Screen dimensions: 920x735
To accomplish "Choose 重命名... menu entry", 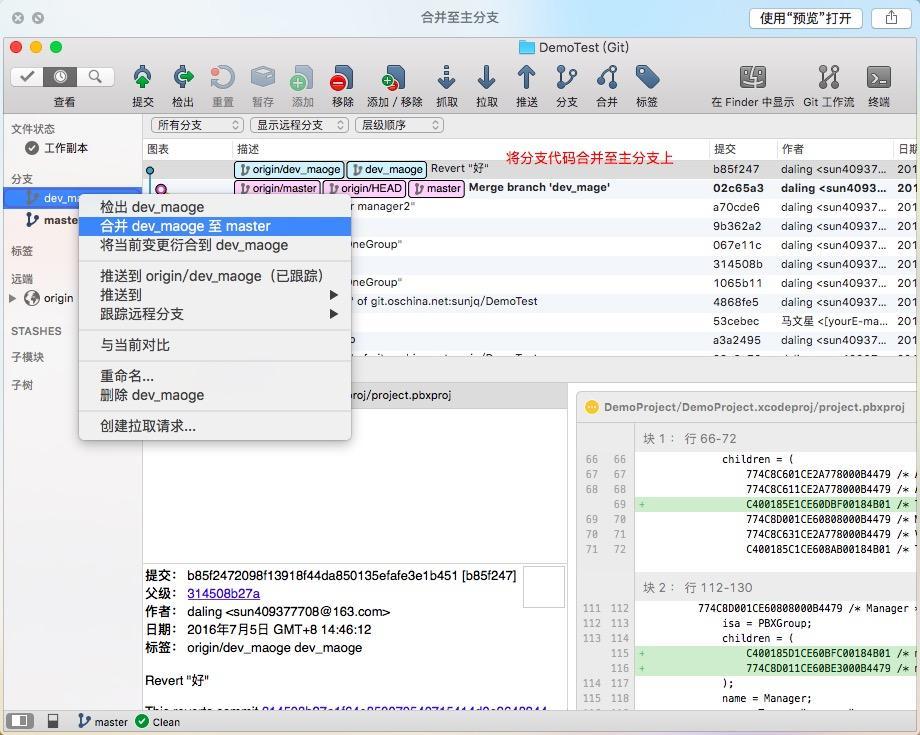I will (x=215, y=375).
